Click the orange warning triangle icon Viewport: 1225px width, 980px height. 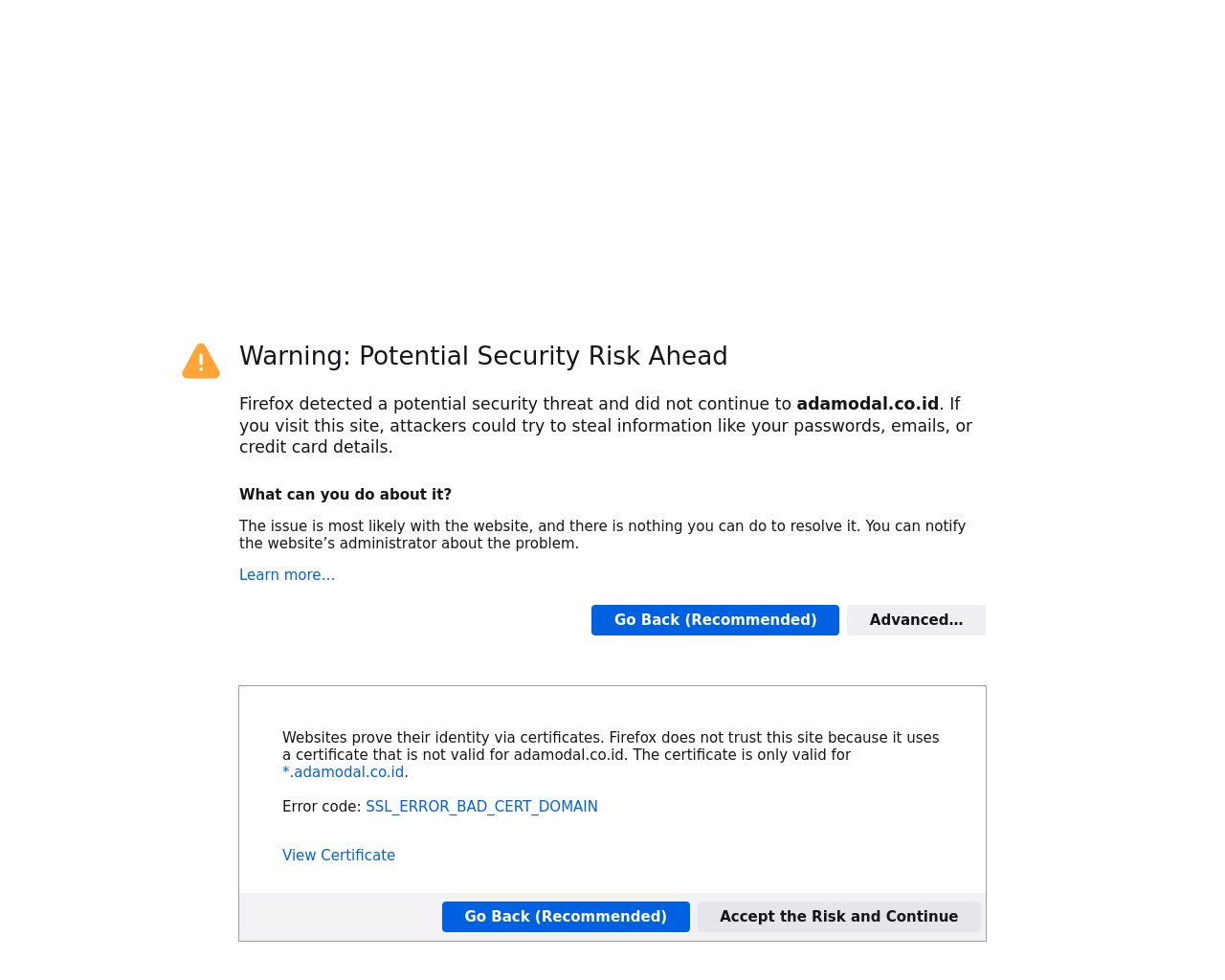coord(201,361)
